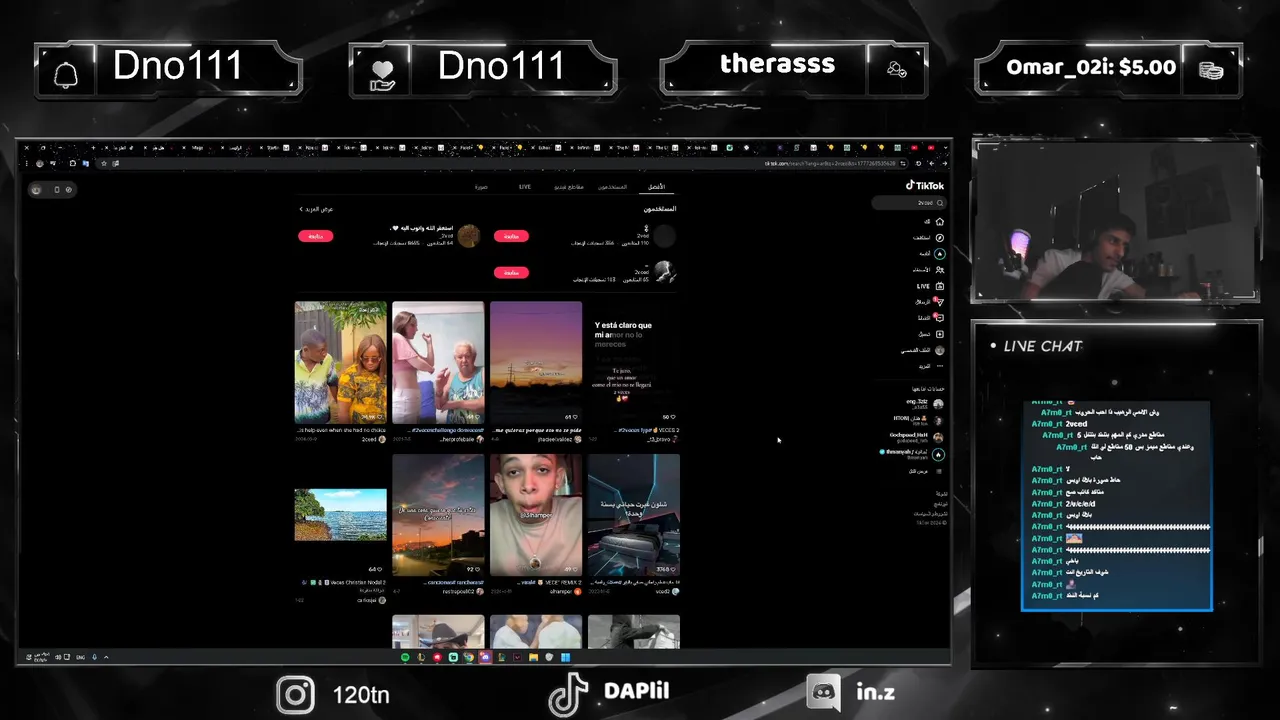Open thmanyah account in following list
This screenshot has height=720, width=1280.
[x=912, y=454]
